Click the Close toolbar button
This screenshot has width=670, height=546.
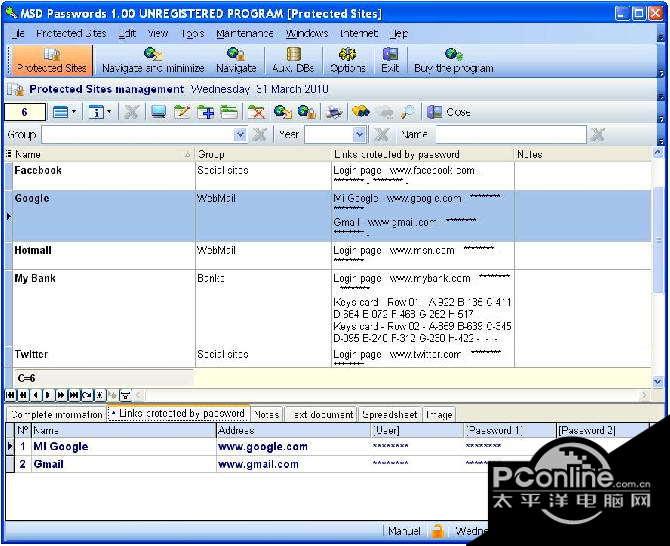click(449, 112)
